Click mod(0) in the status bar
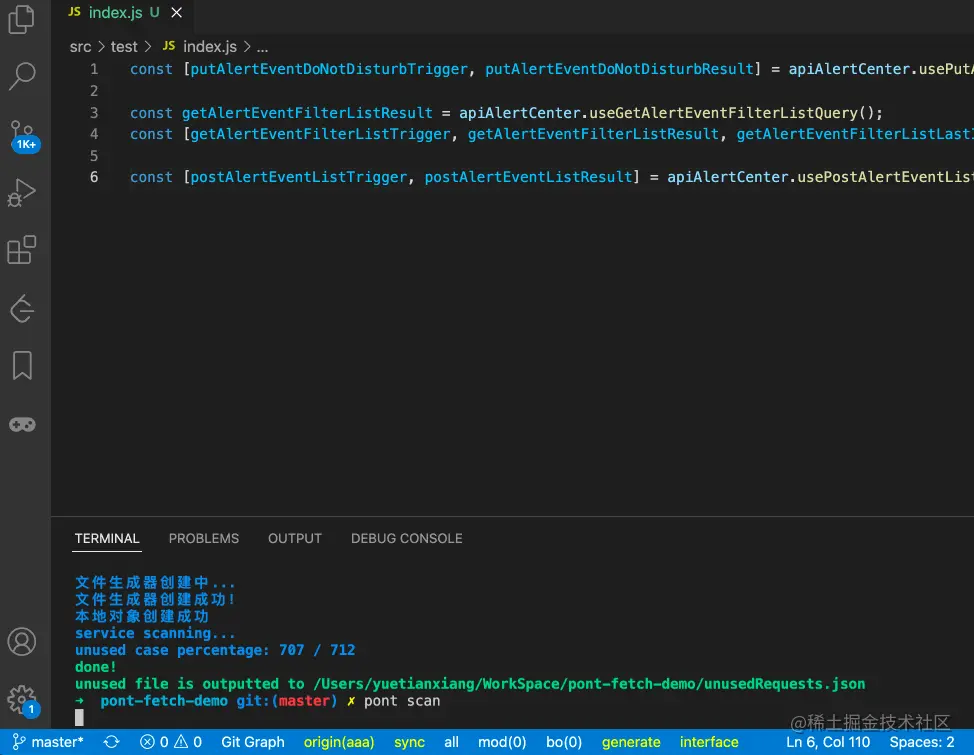This screenshot has height=755, width=974. tap(502, 742)
